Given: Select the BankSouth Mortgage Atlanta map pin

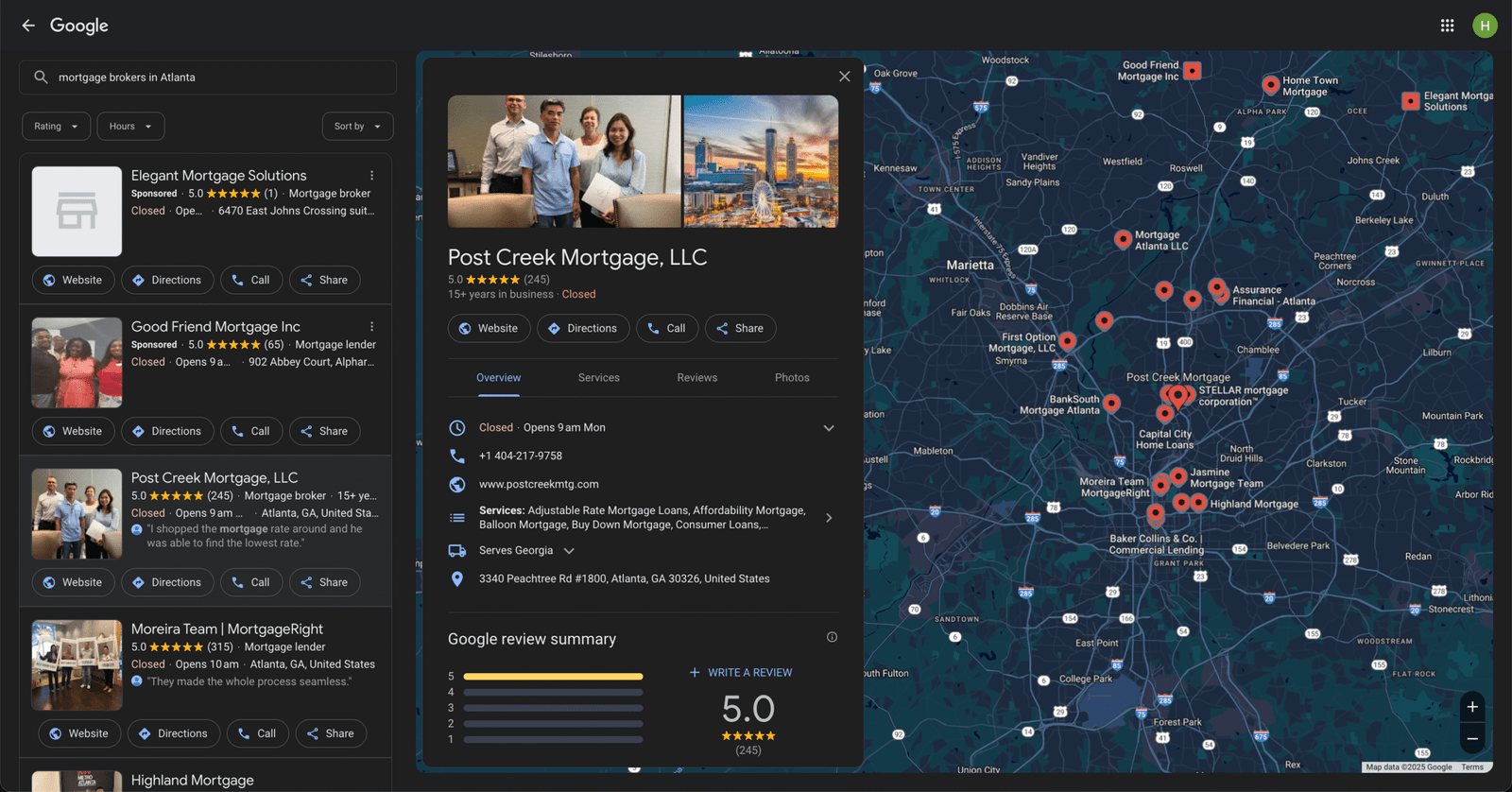Looking at the screenshot, I should tap(1111, 403).
